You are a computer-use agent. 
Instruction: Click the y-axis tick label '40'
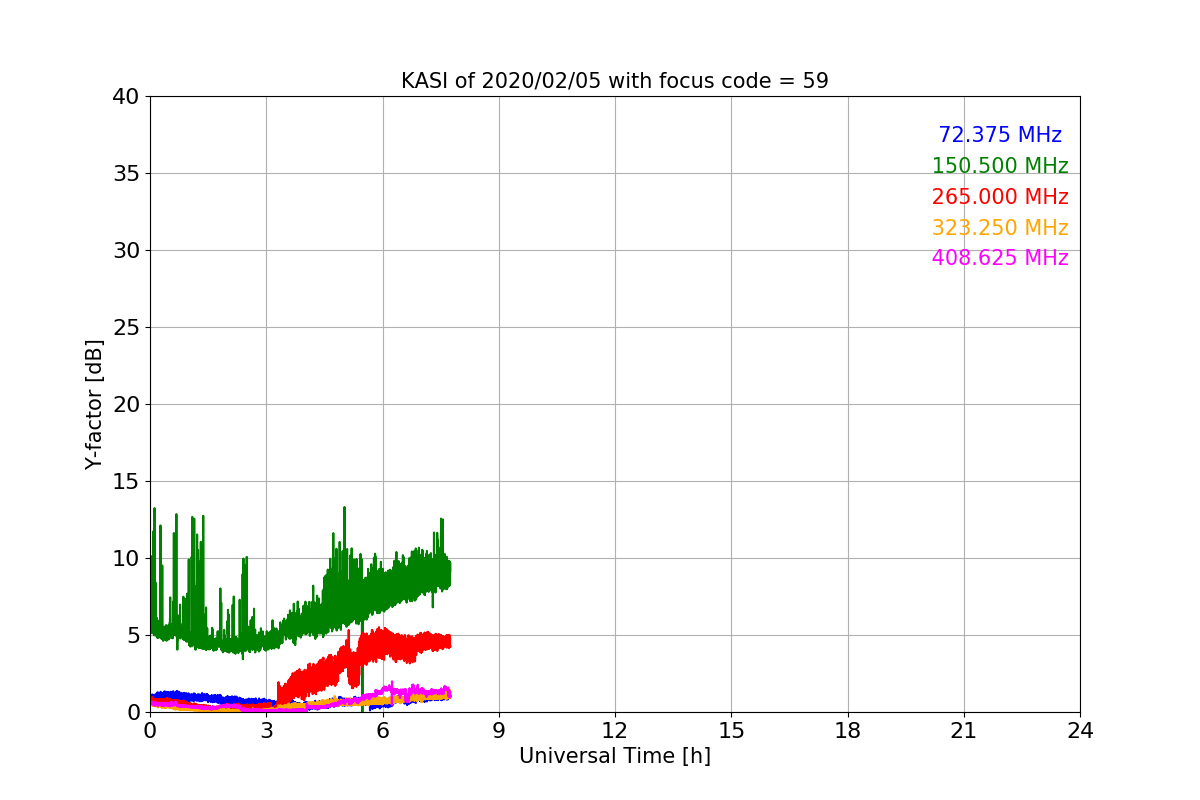point(126,97)
